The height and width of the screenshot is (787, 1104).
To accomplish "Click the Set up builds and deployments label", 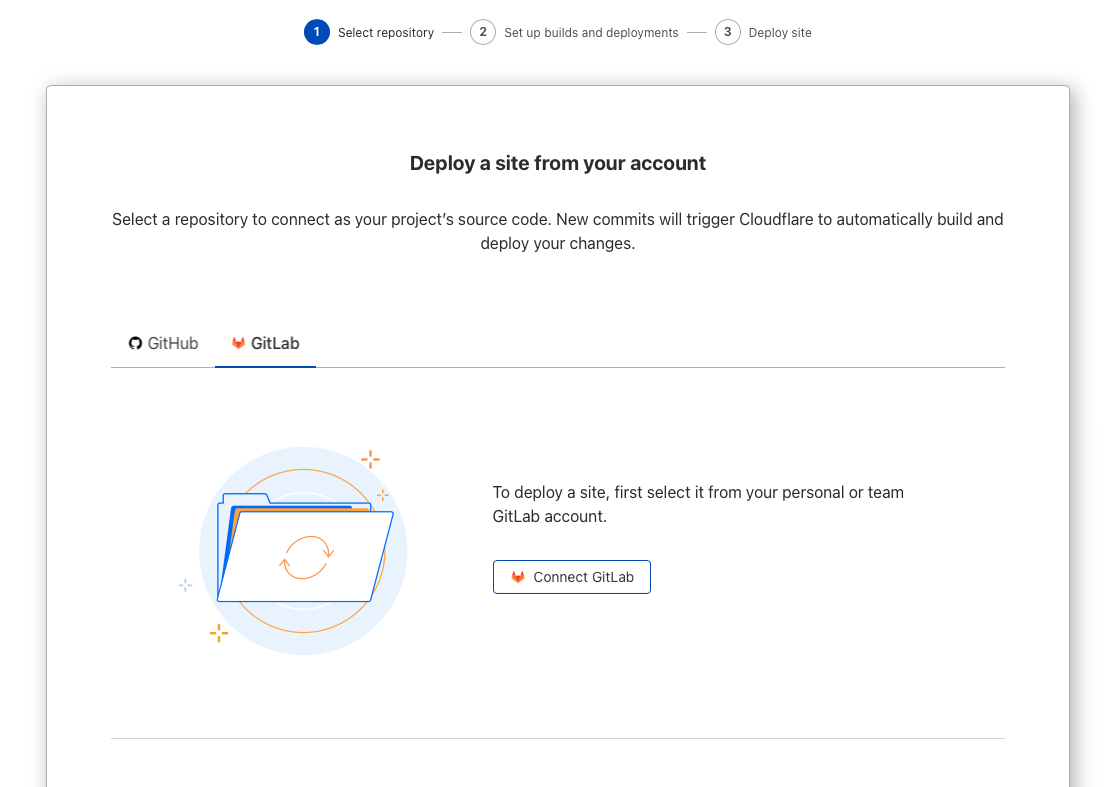I will point(591,32).
